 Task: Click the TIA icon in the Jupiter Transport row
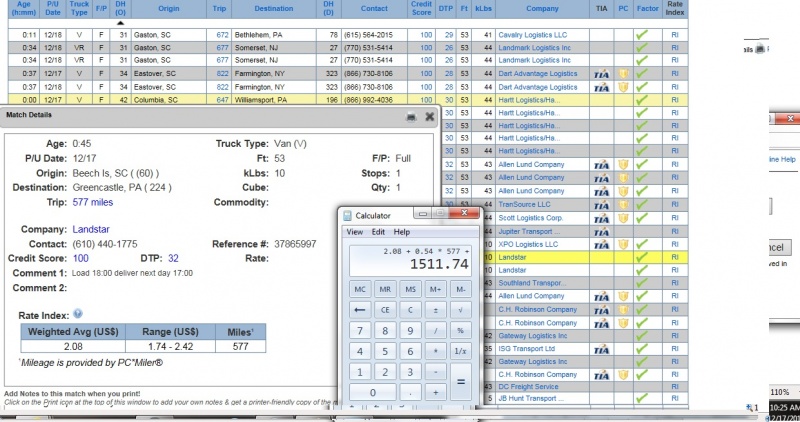602,232
